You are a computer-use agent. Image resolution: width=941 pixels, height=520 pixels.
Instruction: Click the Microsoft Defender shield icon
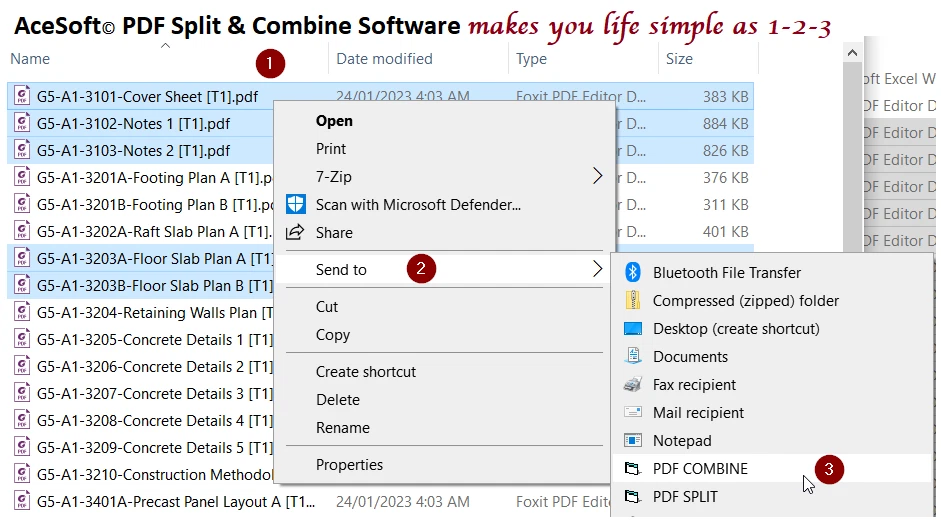[295, 204]
